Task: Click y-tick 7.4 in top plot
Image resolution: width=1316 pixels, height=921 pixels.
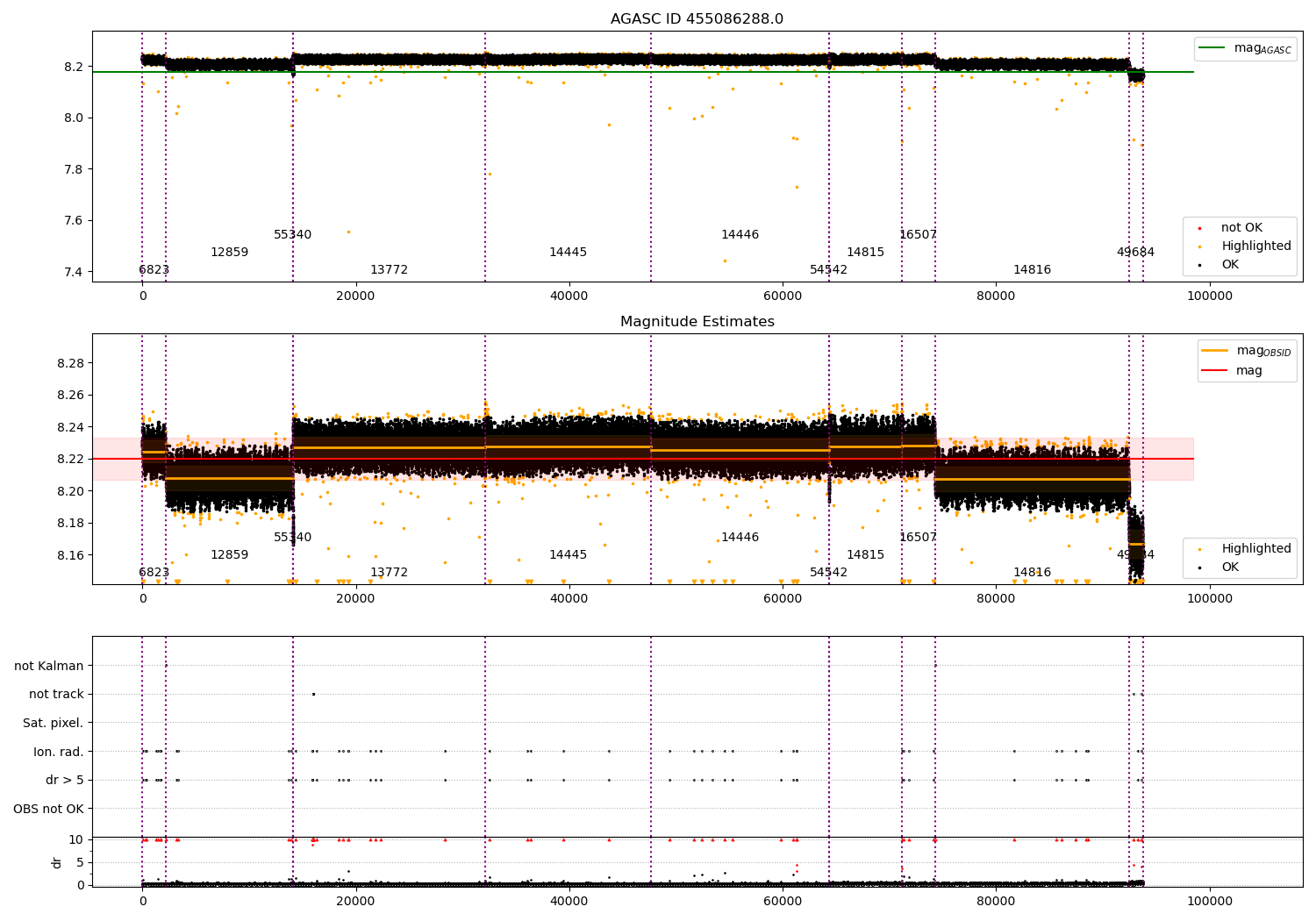Action: [x=75, y=272]
